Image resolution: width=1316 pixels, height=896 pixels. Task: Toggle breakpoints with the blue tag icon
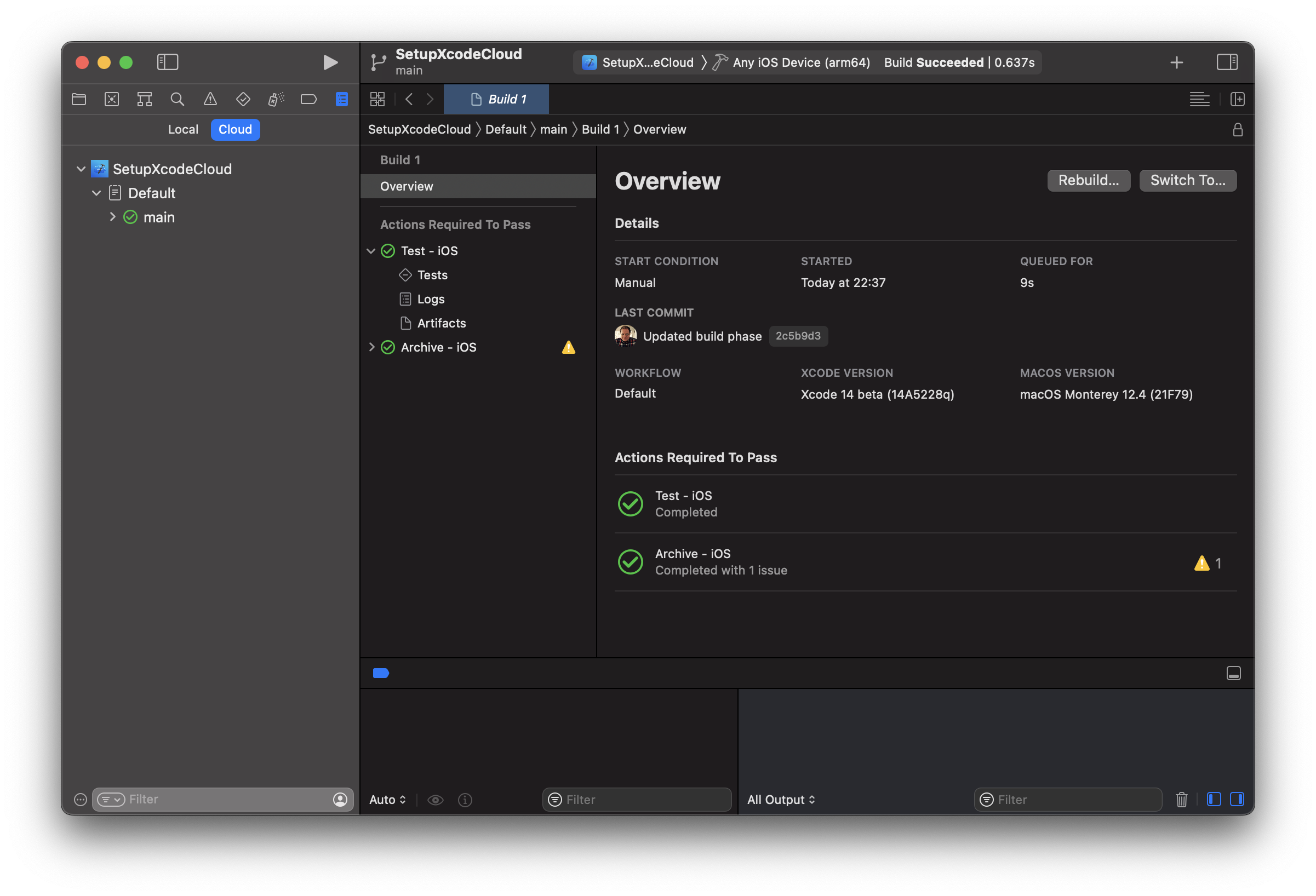point(381,673)
